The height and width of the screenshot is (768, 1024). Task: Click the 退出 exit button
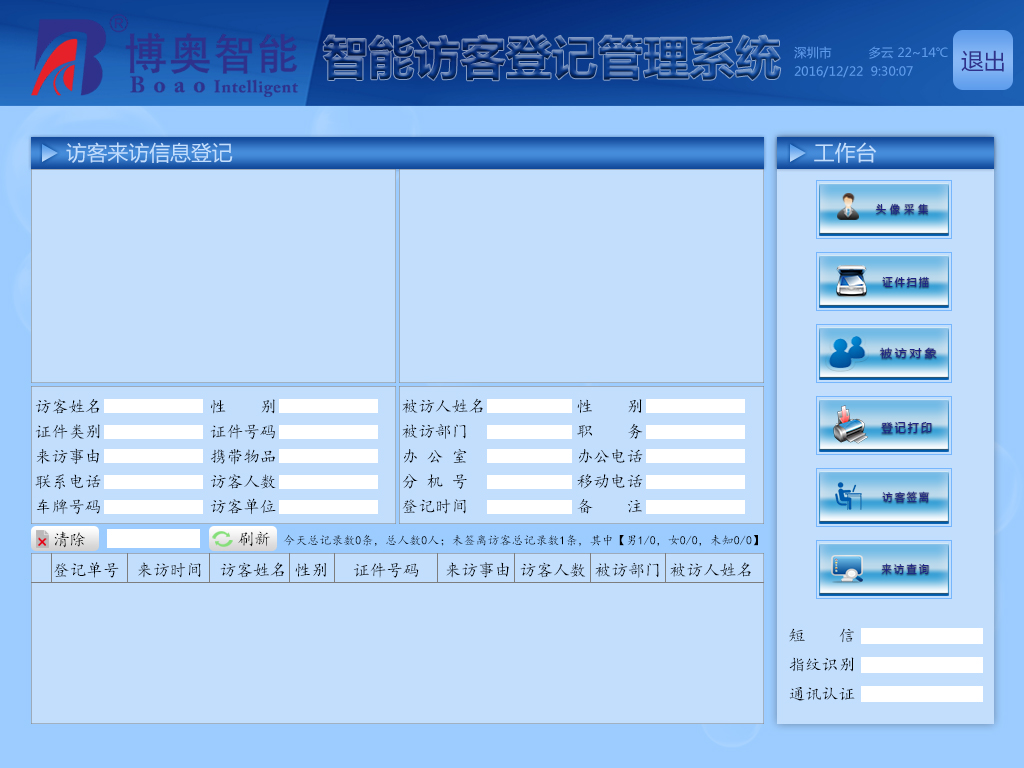click(x=982, y=61)
